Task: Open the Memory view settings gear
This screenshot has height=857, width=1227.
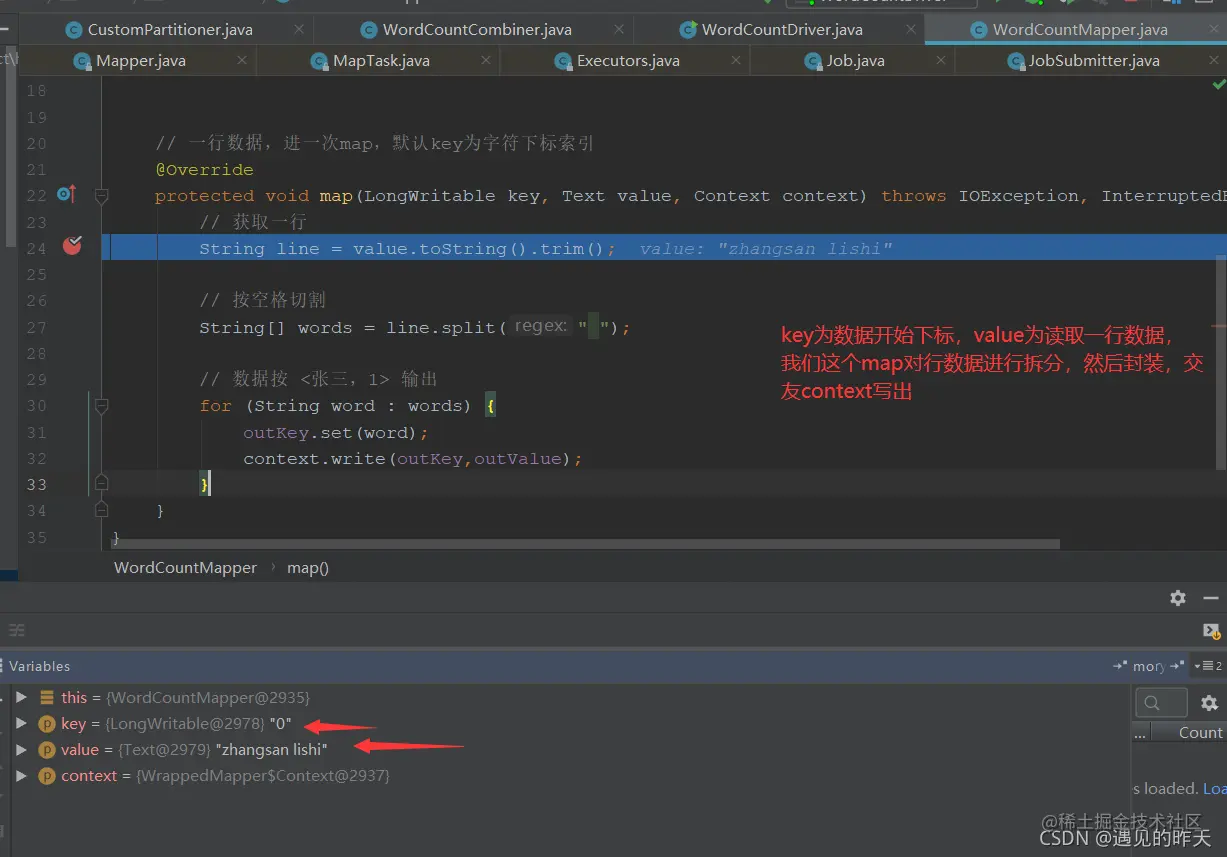Action: pyautogui.click(x=1209, y=703)
